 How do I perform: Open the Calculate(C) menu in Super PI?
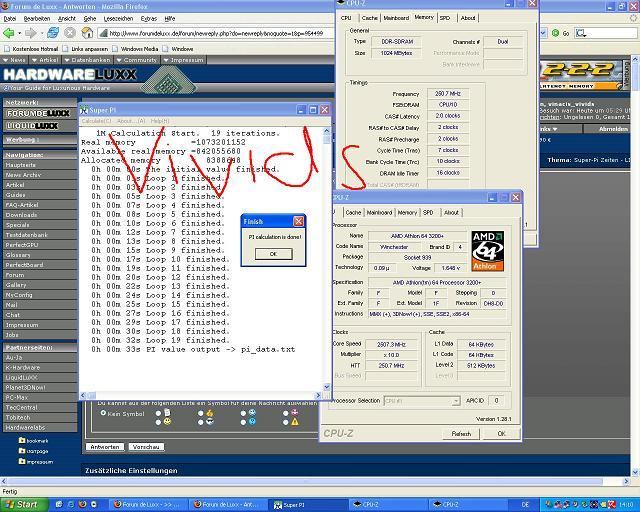(96, 121)
